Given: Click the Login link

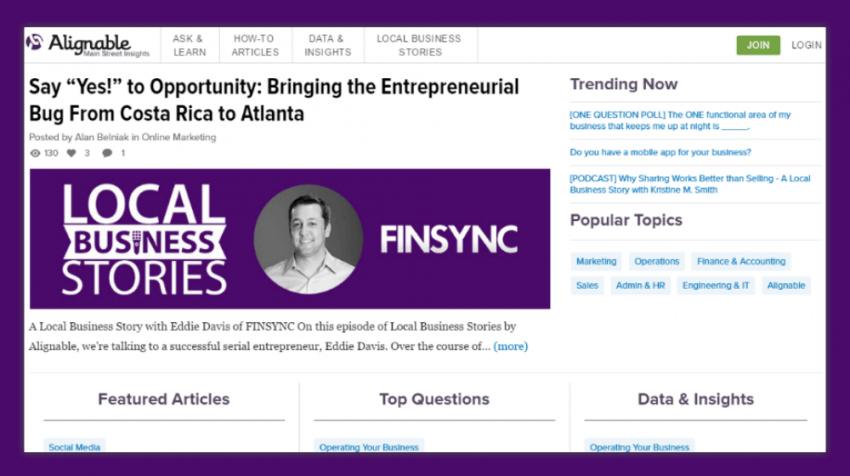Looking at the screenshot, I should coord(806,45).
